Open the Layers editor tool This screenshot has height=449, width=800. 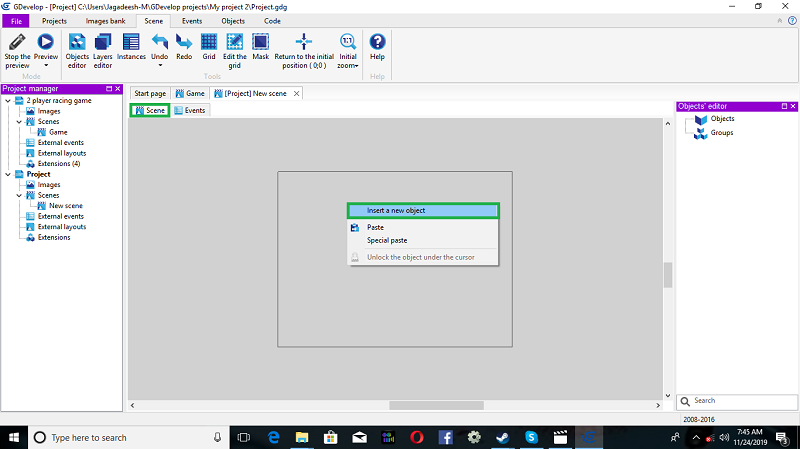coord(103,42)
